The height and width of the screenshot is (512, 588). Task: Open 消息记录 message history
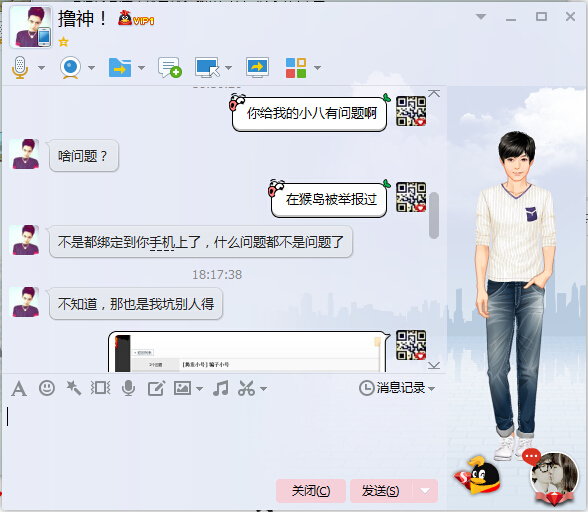(392, 388)
